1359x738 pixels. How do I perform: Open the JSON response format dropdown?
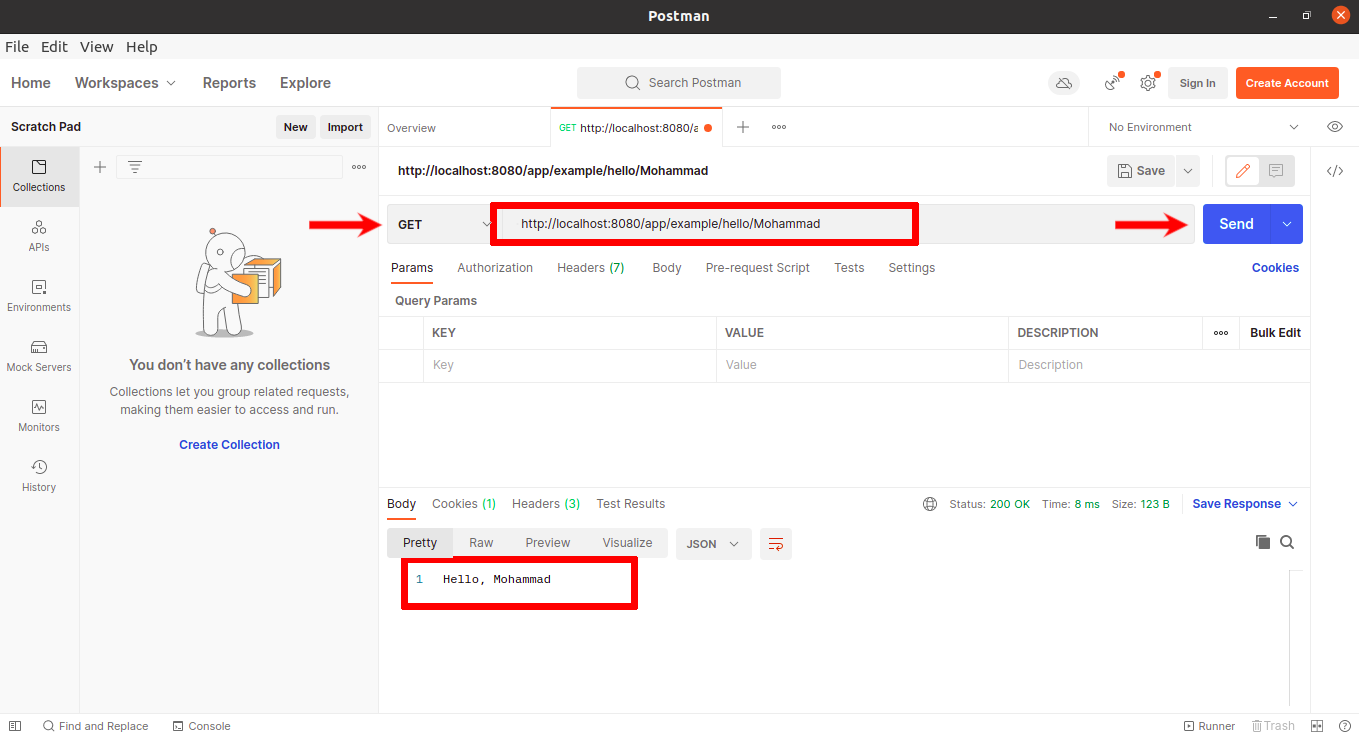(714, 543)
